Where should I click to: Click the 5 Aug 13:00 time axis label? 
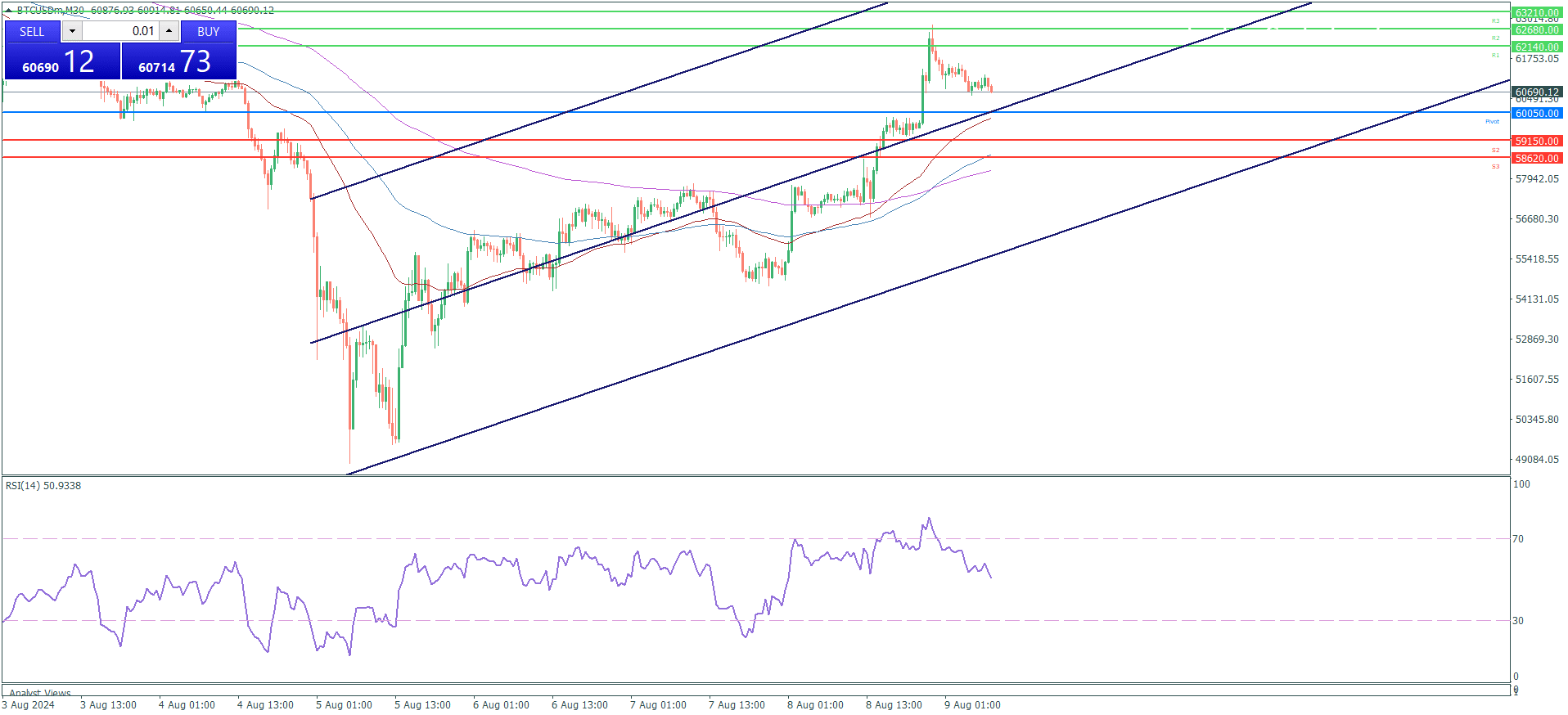click(x=422, y=705)
